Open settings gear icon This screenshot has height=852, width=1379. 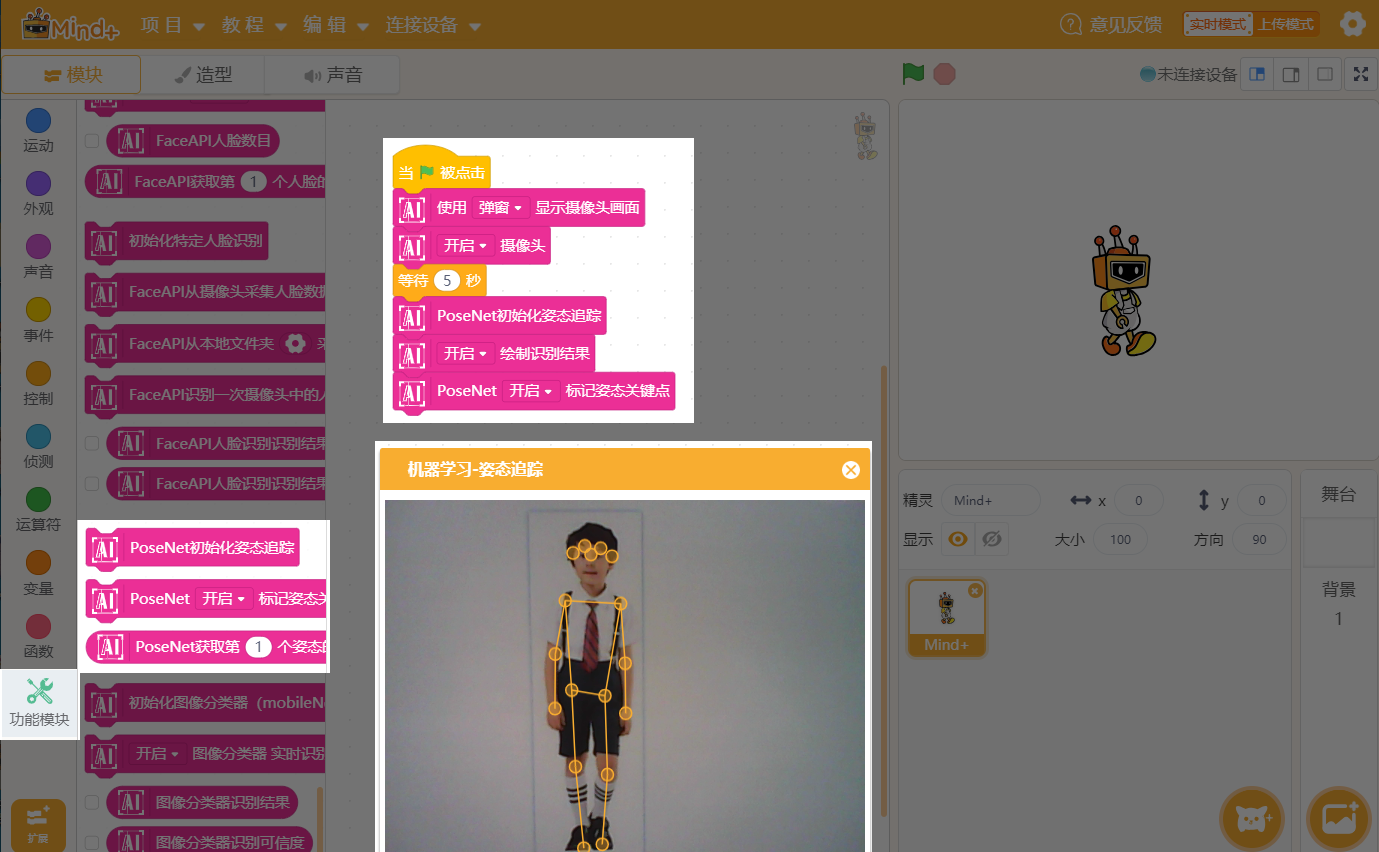point(1352,24)
